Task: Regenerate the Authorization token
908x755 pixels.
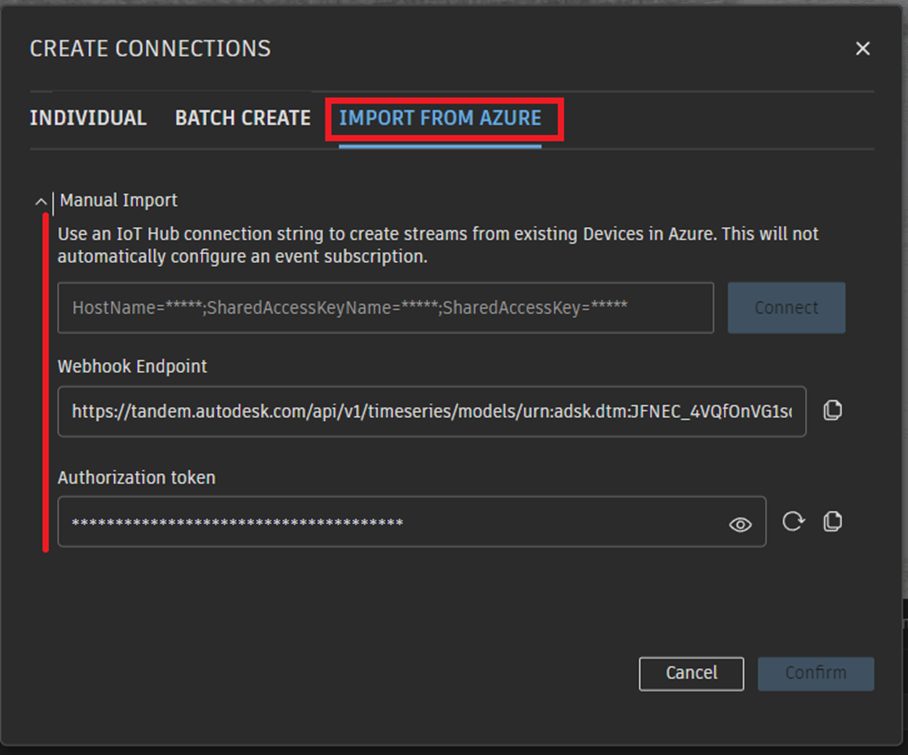Action: (793, 522)
